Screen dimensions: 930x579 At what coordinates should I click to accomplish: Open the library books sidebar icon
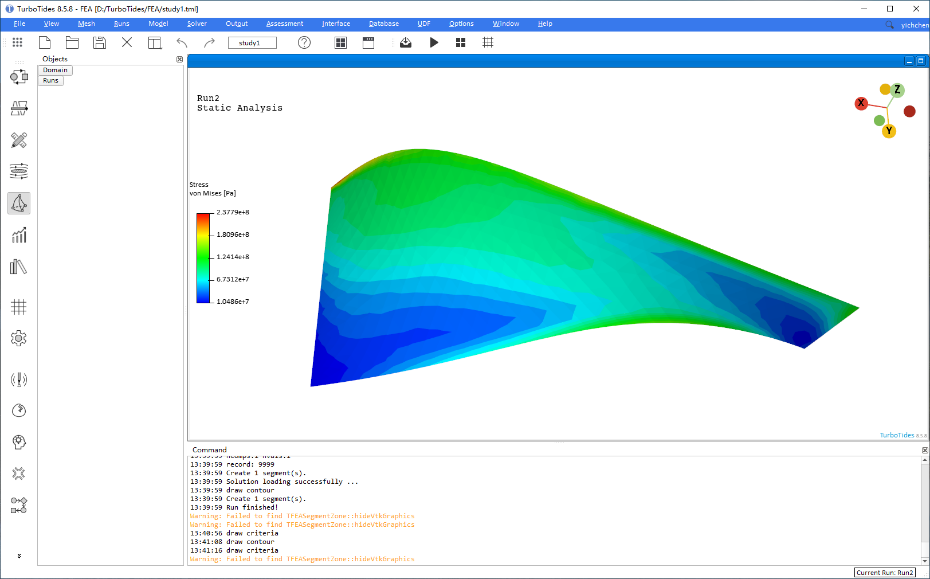coord(19,267)
